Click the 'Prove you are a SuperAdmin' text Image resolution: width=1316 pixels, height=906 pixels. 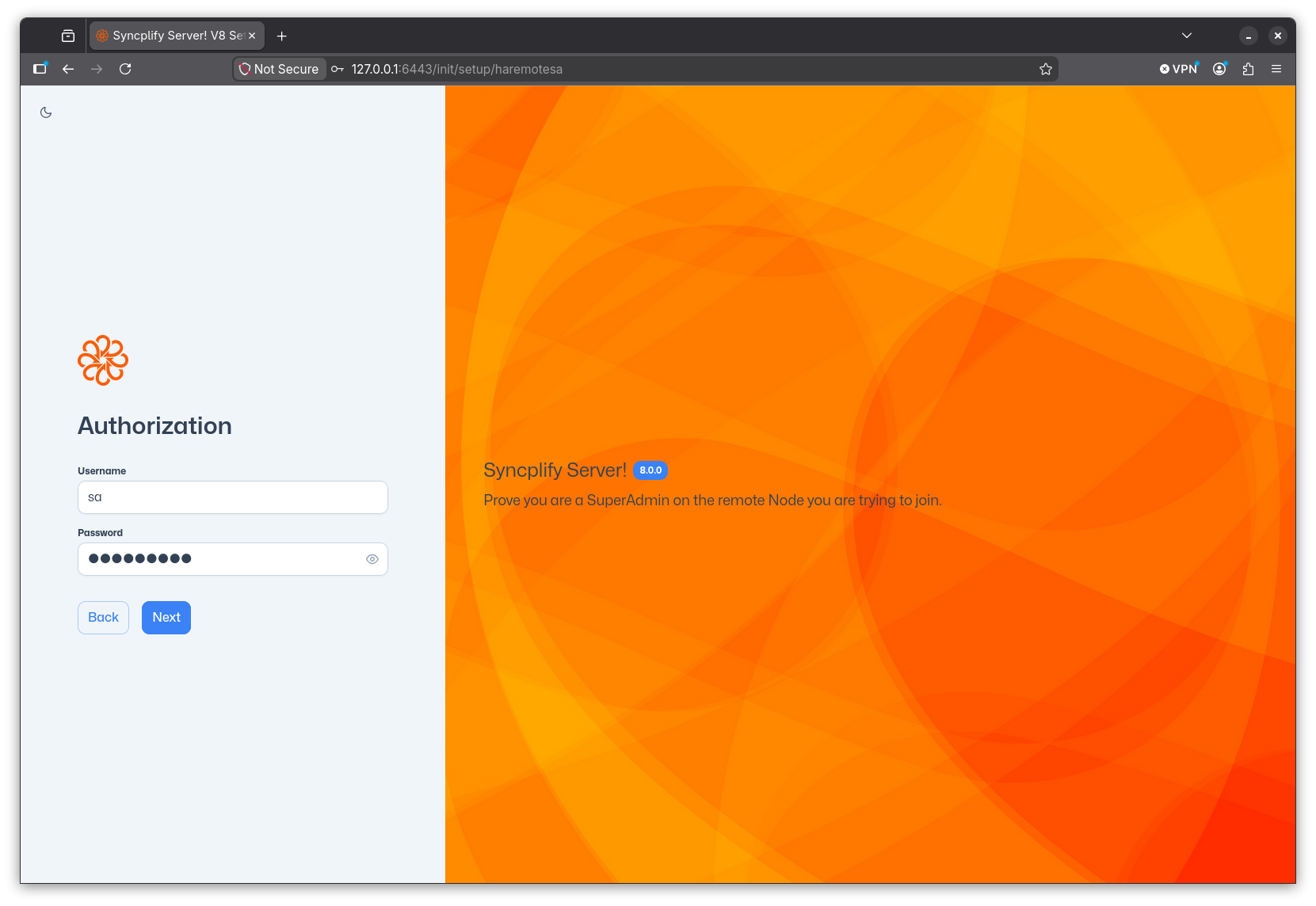[712, 501]
